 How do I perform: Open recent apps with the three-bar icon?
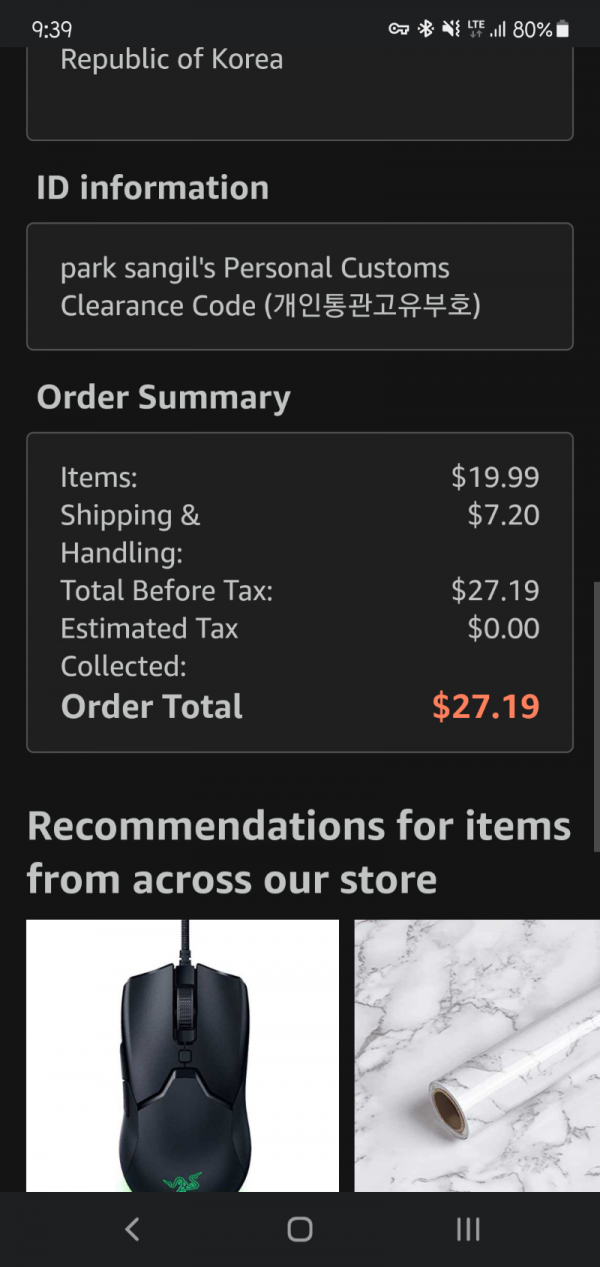(x=467, y=1229)
